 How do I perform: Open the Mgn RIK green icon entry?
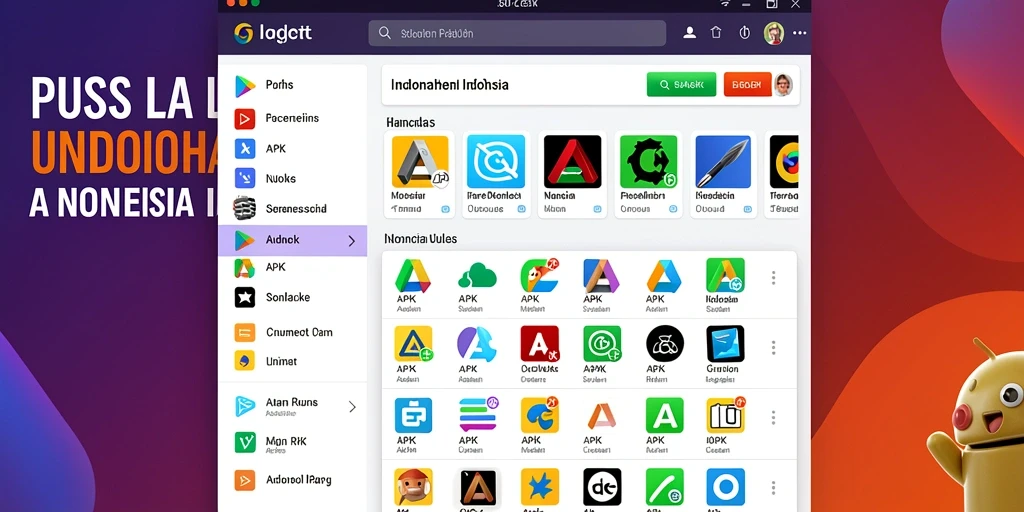(244, 442)
